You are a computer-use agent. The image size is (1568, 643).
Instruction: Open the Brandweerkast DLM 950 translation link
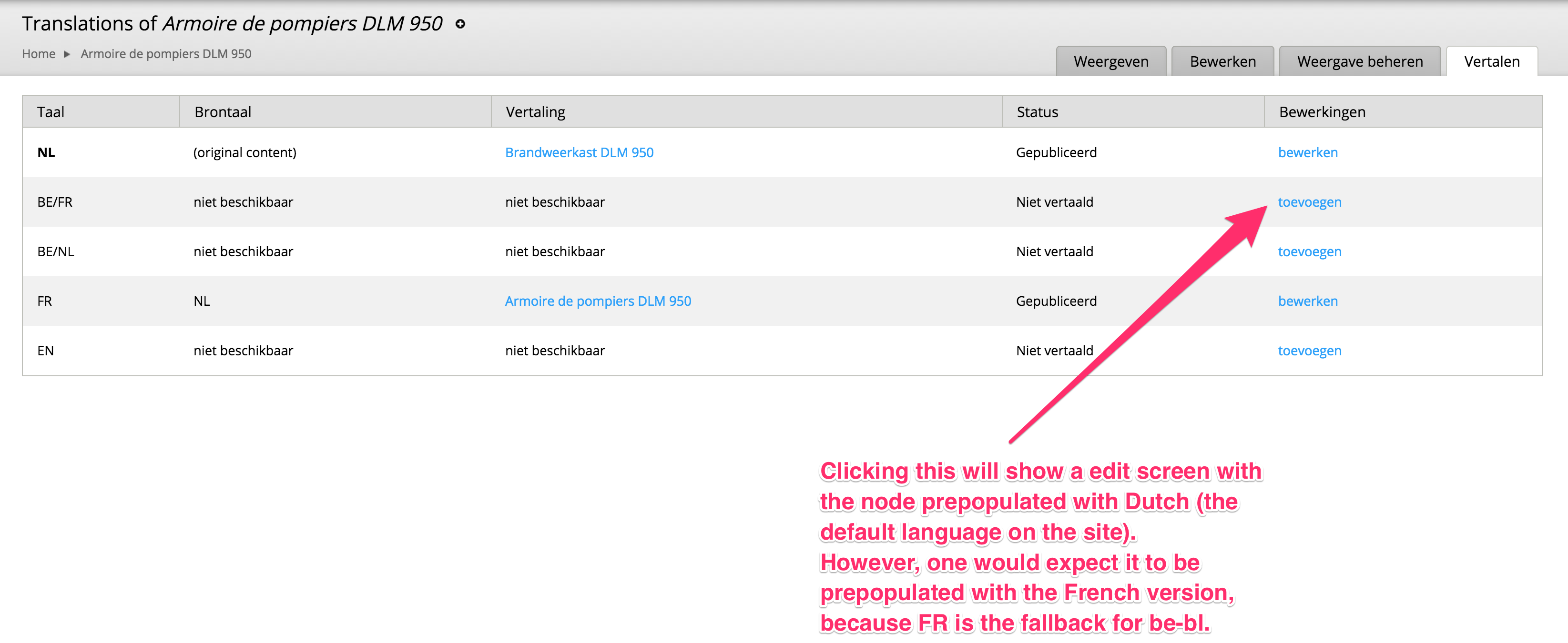click(579, 153)
